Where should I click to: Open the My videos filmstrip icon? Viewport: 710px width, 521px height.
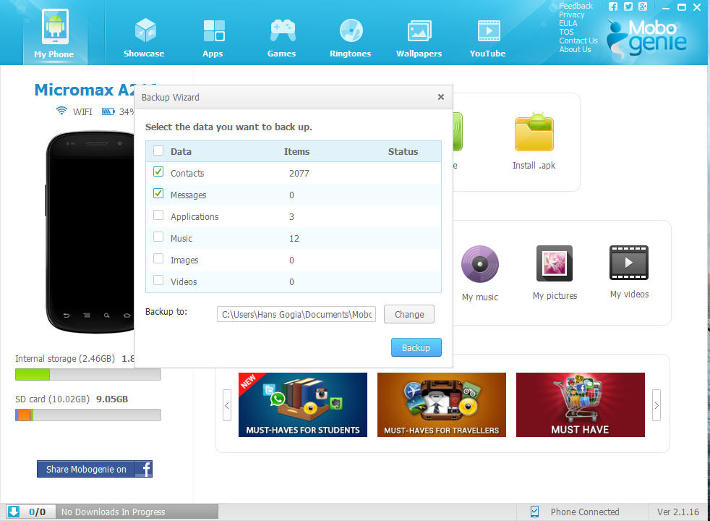coord(629,263)
